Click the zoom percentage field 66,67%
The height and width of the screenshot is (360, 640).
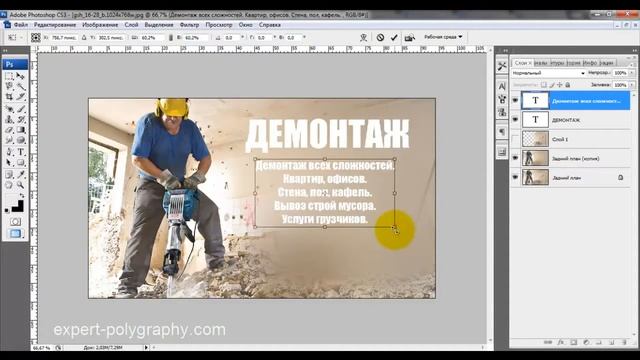click(41, 348)
